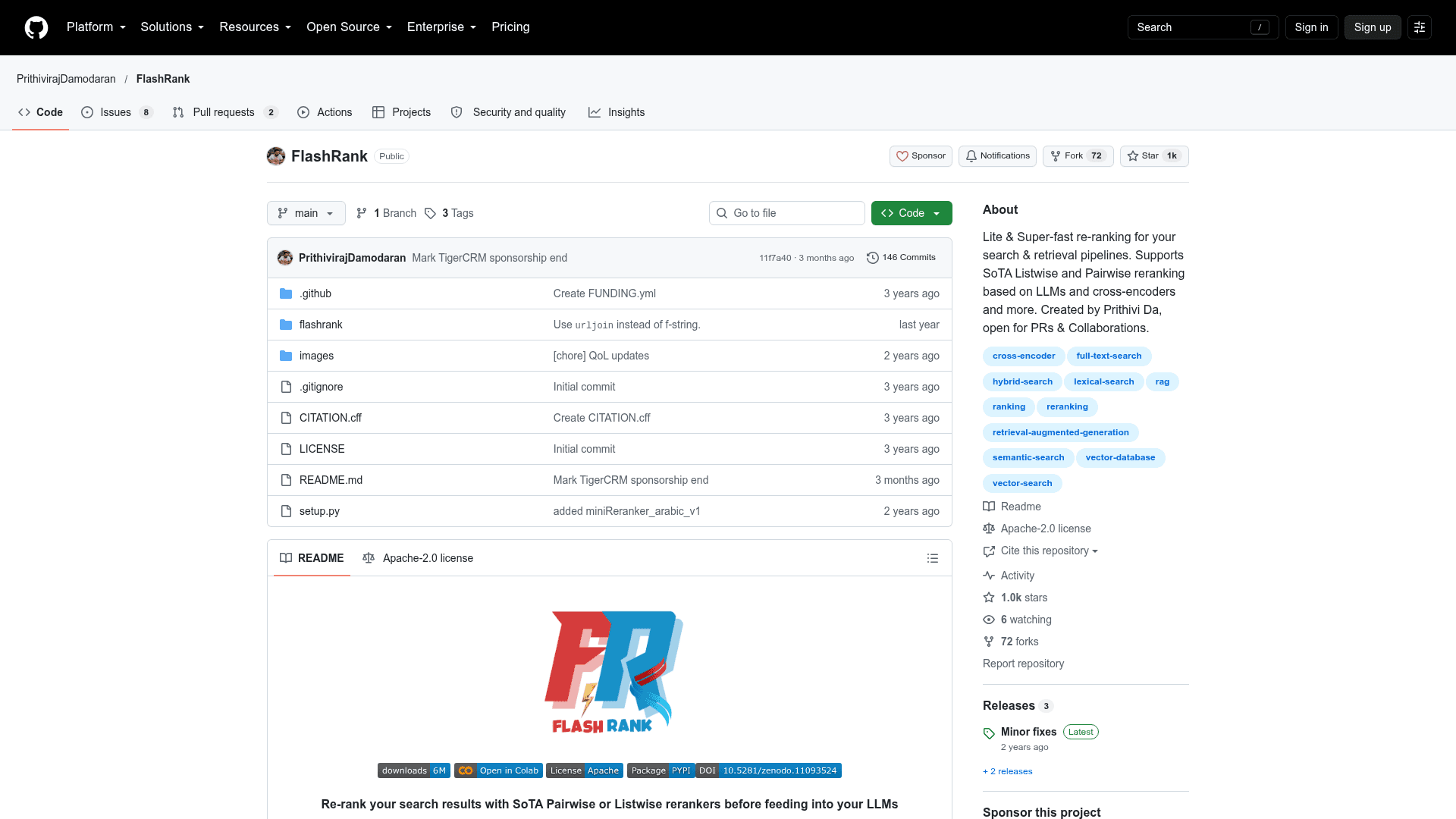Viewport: 1456px width, 819px height.
Task: Focus the header Search box
Action: [x=1203, y=27]
